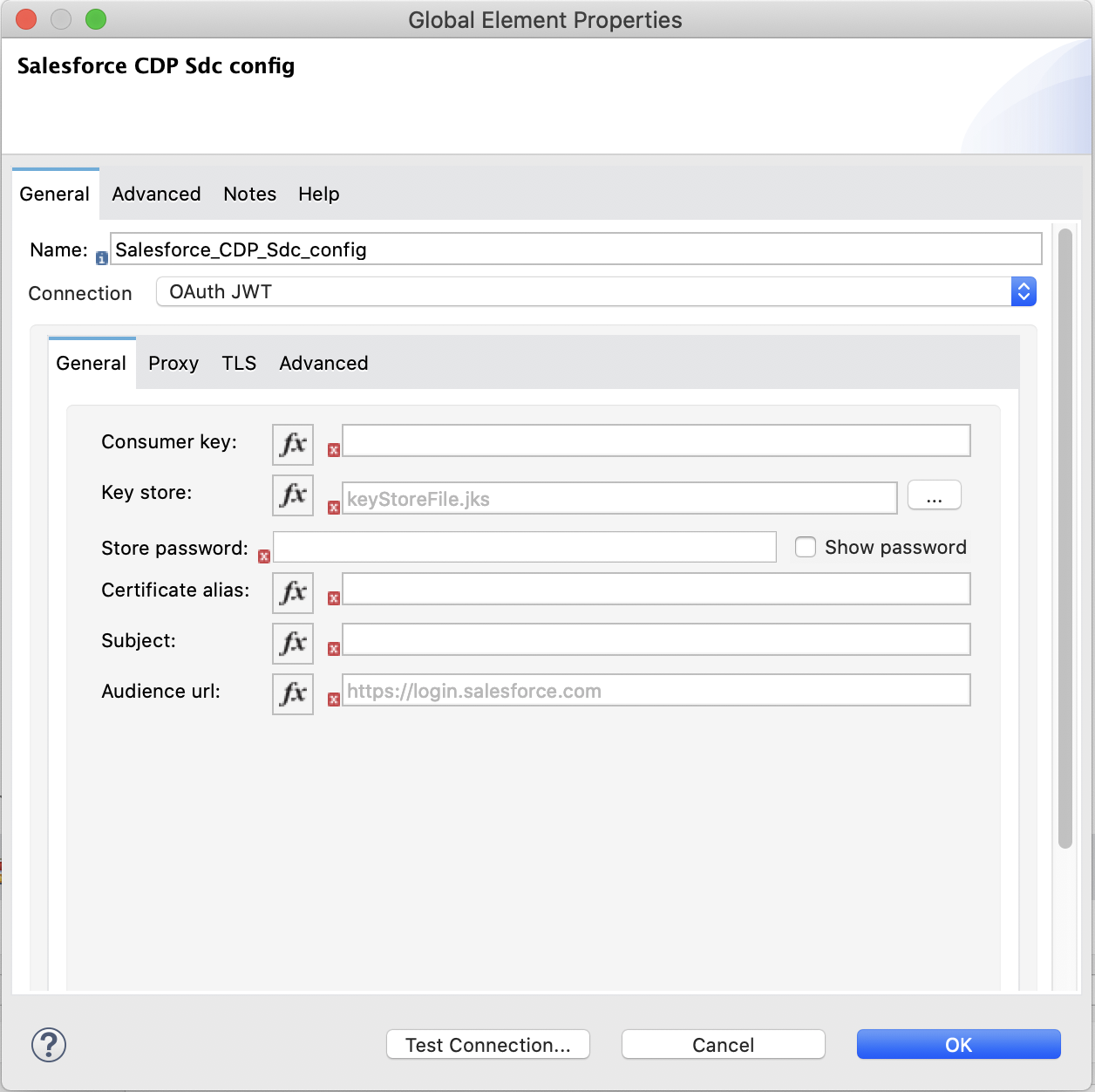Open the connection Advanced sub-tab
Screen dimensions: 1095x1092
click(323, 363)
